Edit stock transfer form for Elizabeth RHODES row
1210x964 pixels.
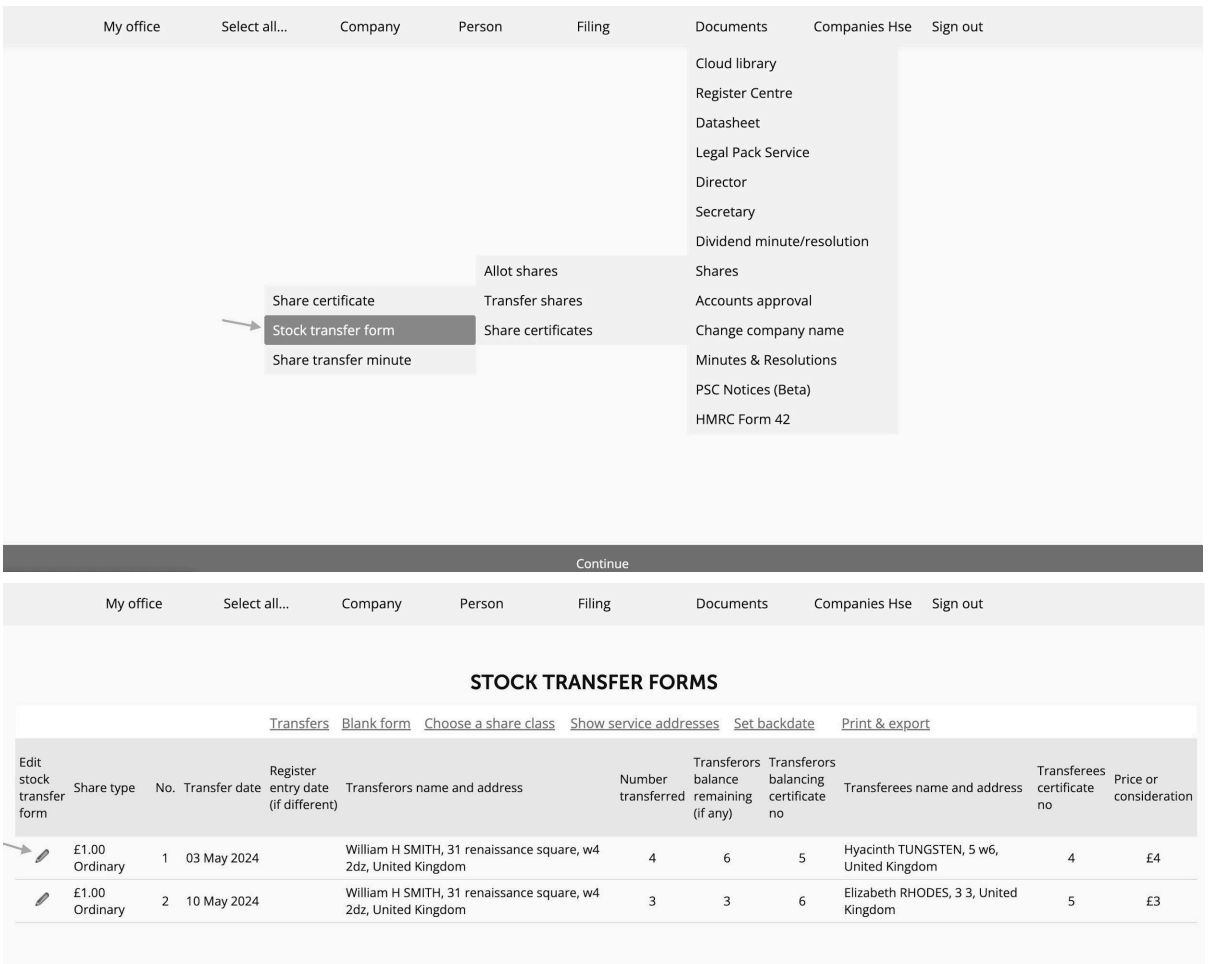(41, 900)
